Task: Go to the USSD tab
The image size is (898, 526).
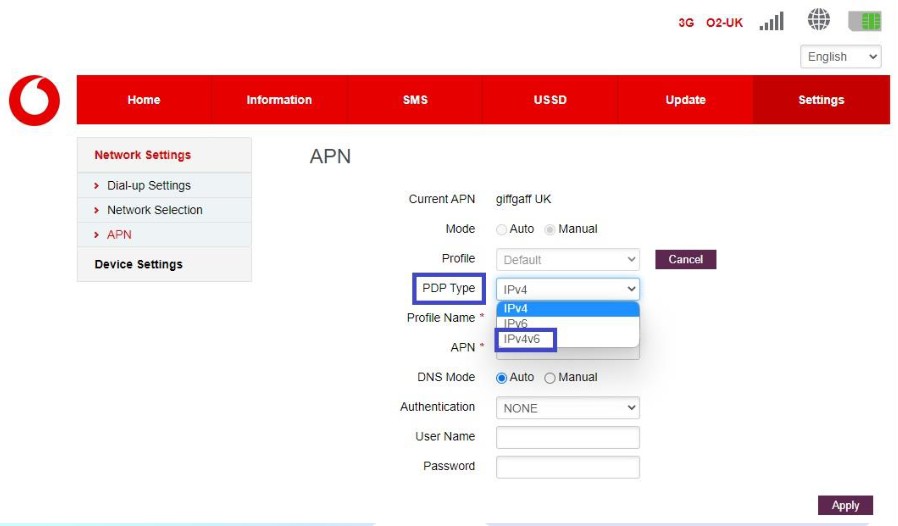Action: pos(550,100)
